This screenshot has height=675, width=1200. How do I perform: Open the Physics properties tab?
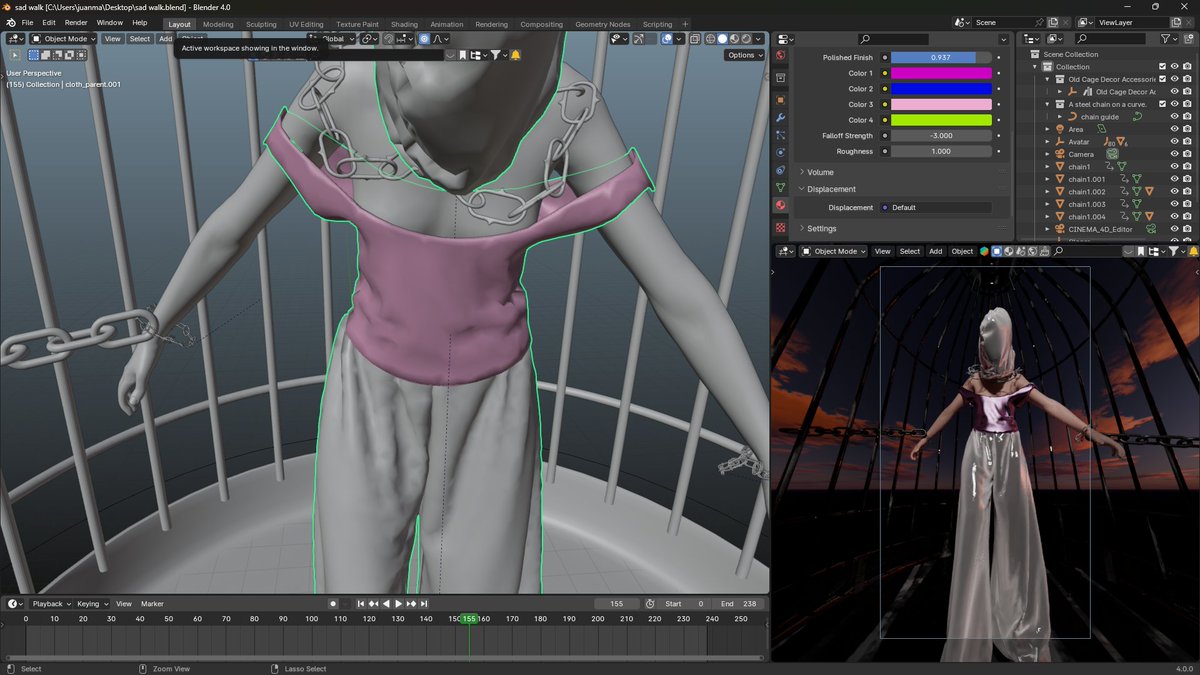point(780,152)
